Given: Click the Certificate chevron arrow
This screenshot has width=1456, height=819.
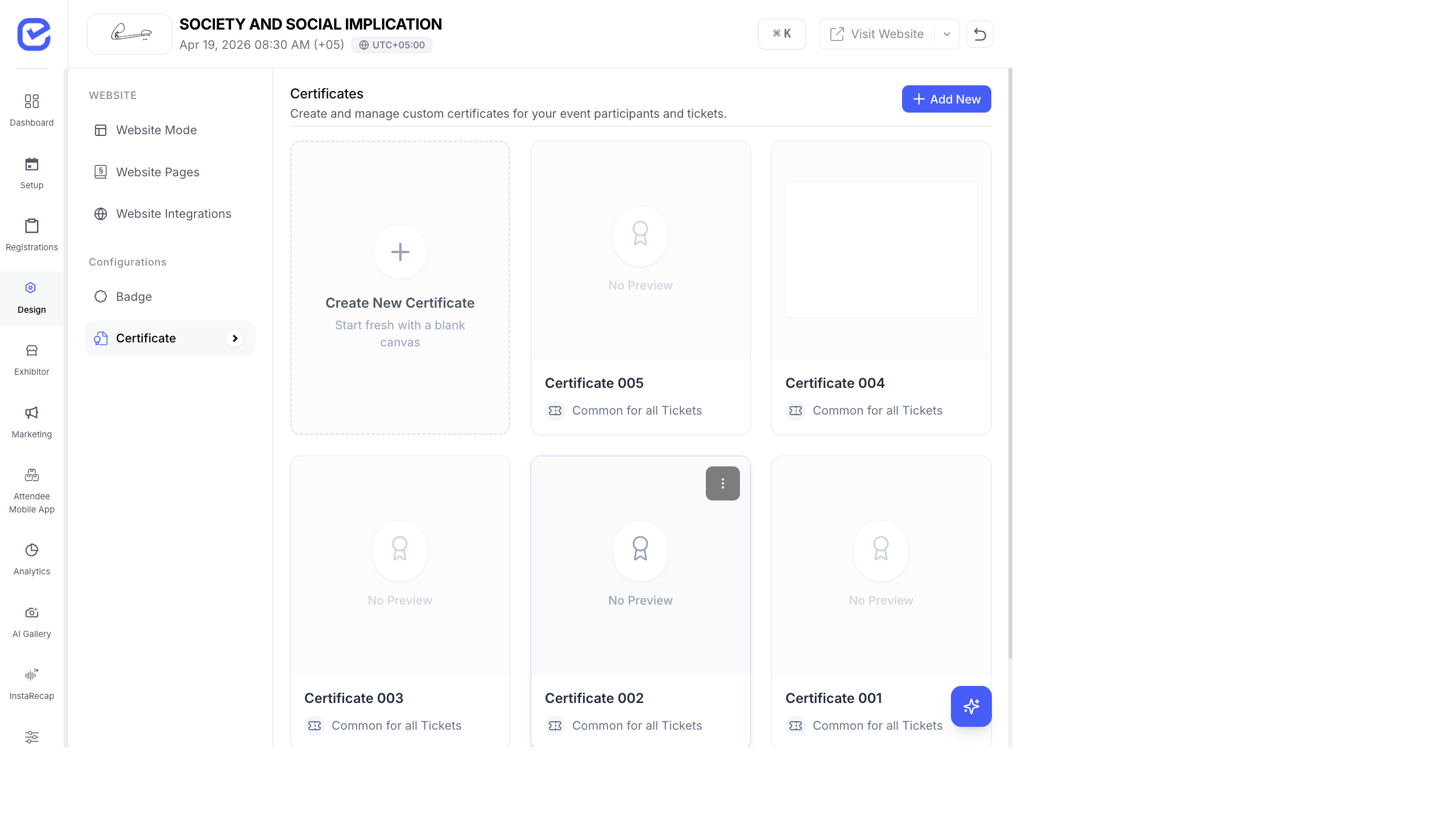Looking at the screenshot, I should (235, 338).
